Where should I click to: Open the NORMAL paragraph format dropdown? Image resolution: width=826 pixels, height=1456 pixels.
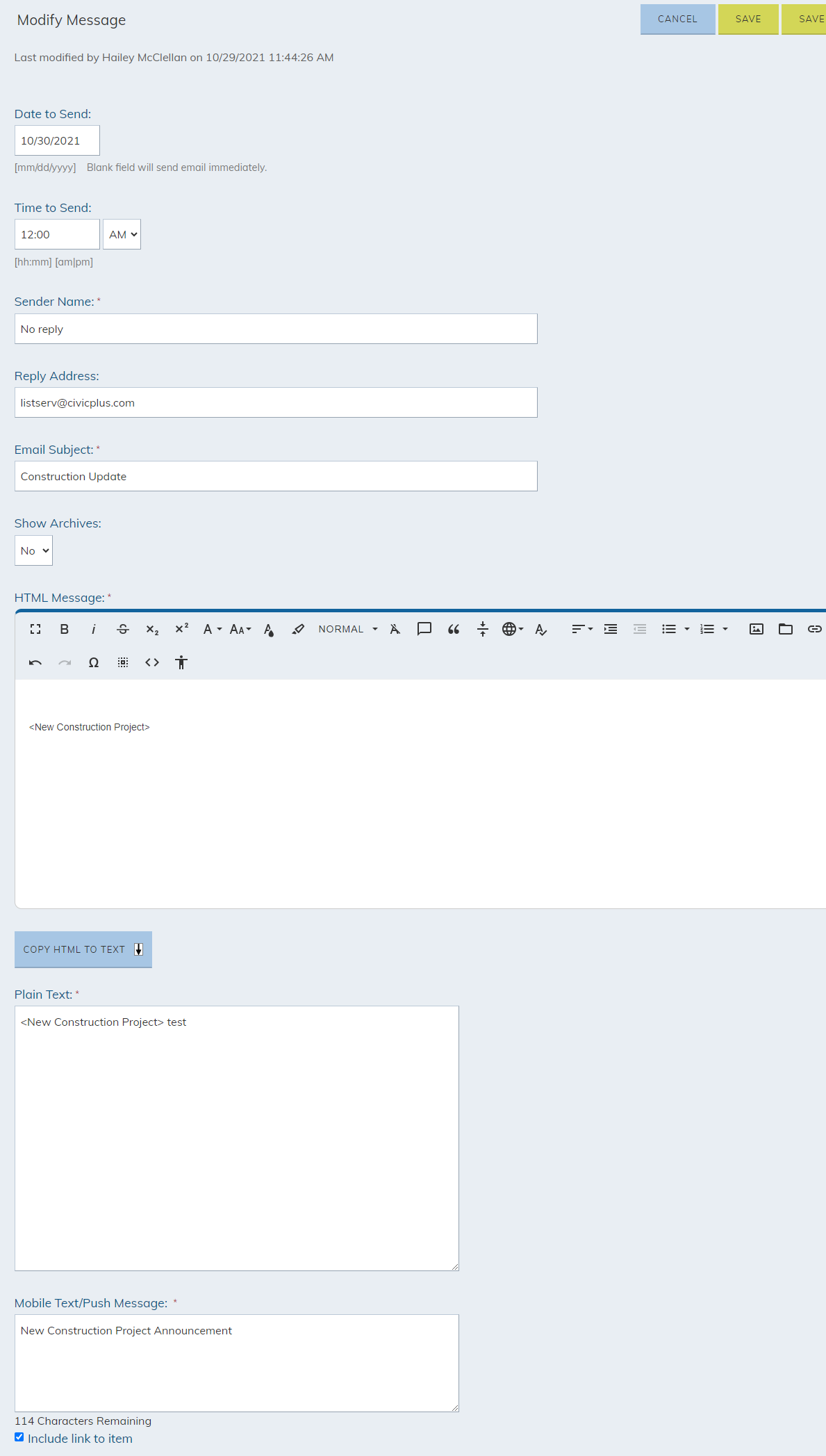pyautogui.click(x=348, y=629)
